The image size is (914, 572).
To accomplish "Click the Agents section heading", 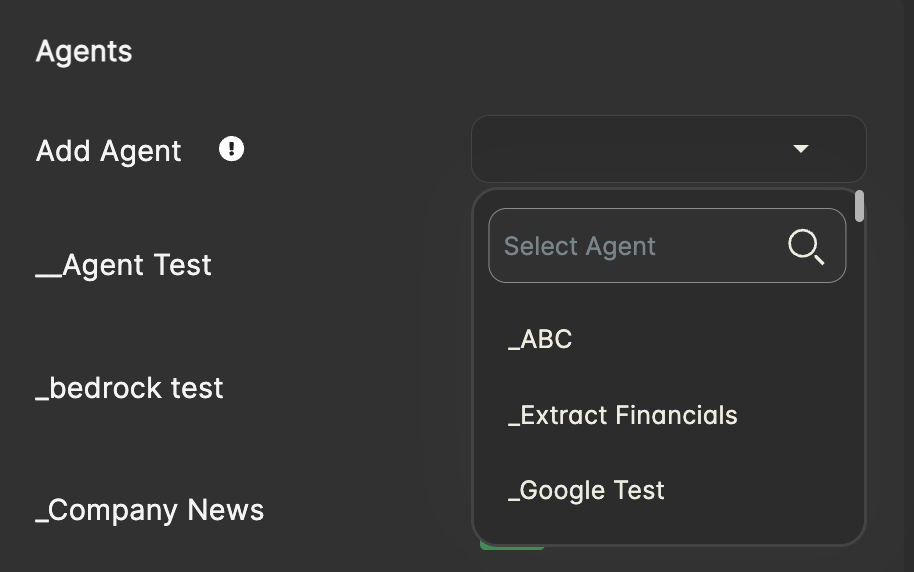I will pyautogui.click(x=84, y=51).
